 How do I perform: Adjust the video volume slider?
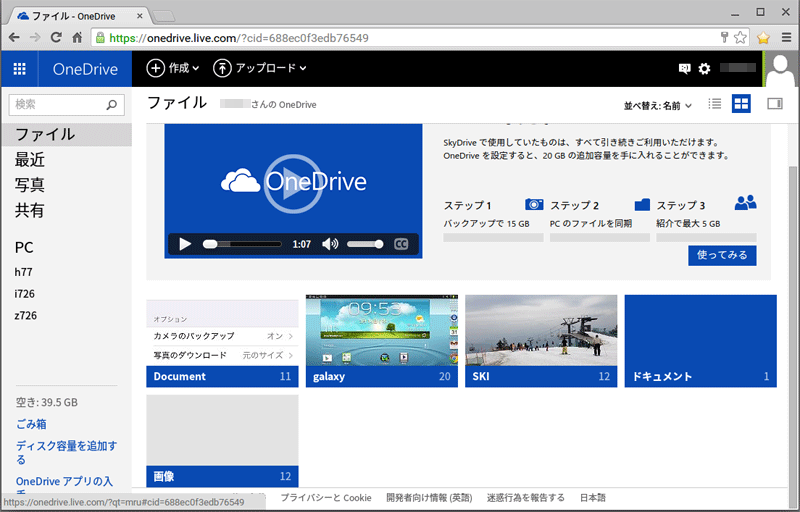coord(365,244)
